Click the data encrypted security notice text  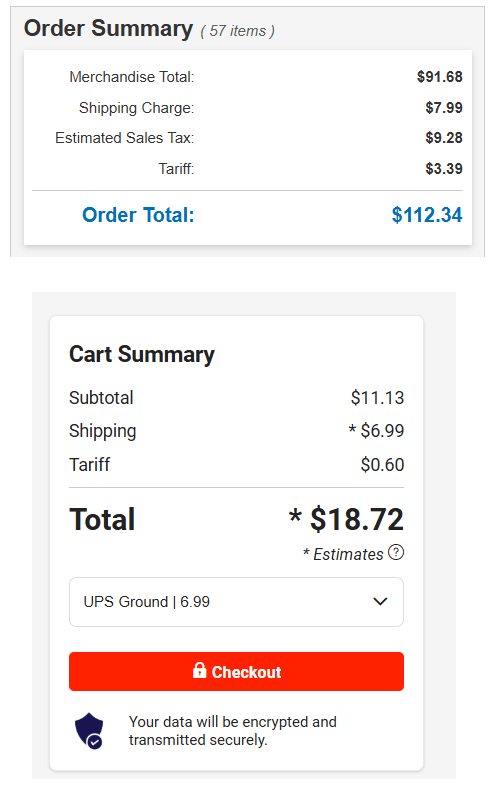tap(233, 731)
